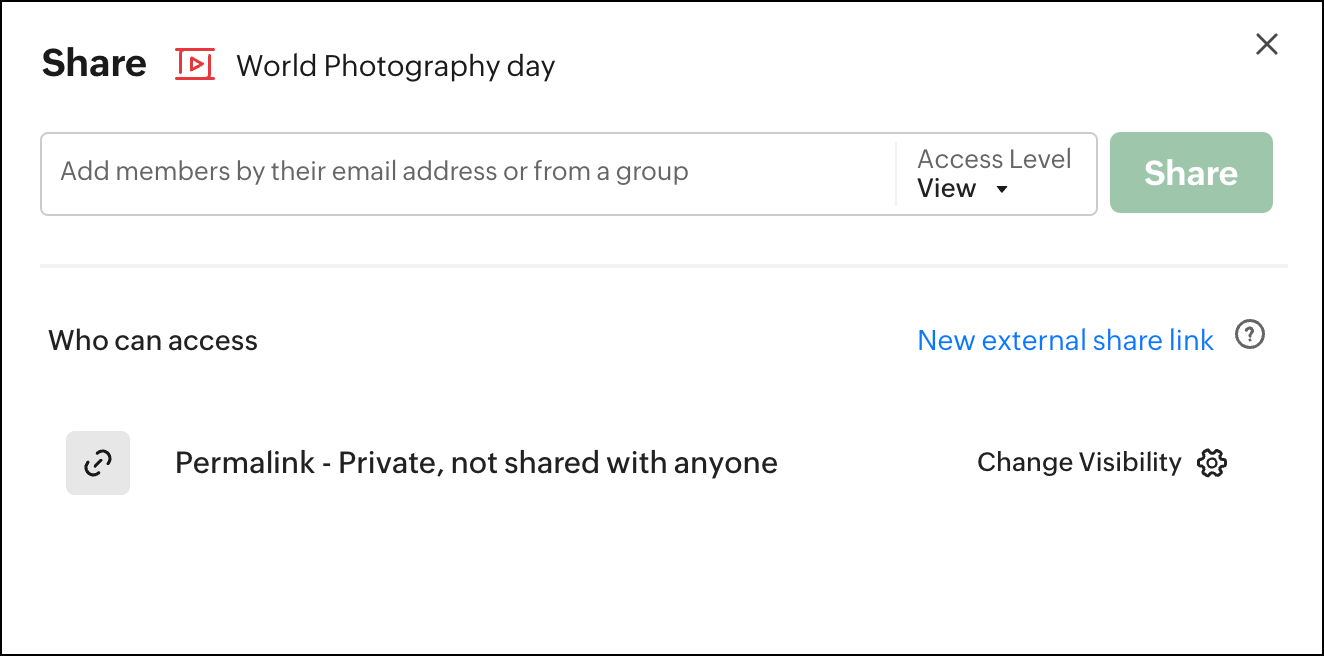
Task: Click the gray square behind the link icon
Action: [x=98, y=463]
